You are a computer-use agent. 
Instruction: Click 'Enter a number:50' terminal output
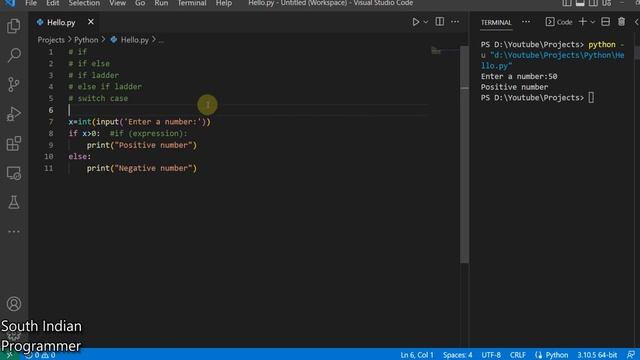(x=519, y=76)
